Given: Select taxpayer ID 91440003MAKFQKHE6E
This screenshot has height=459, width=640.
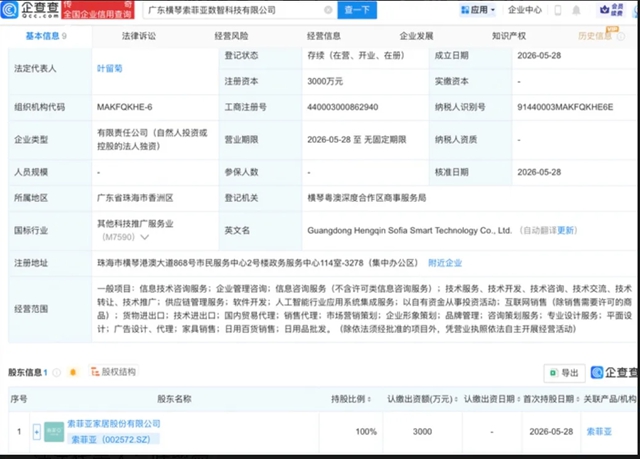Looking at the screenshot, I should (x=565, y=107).
